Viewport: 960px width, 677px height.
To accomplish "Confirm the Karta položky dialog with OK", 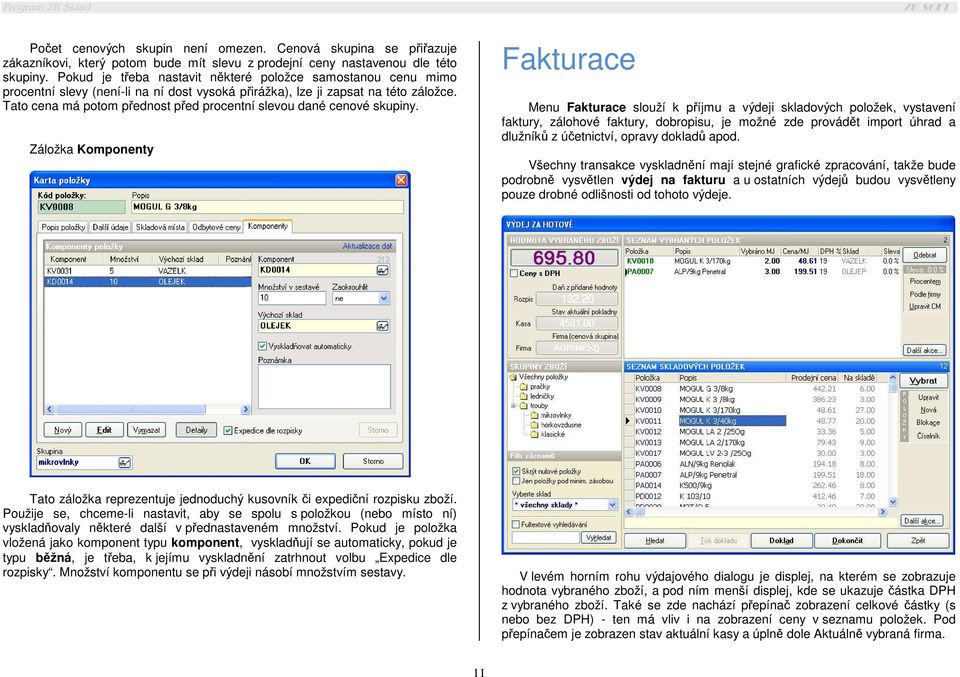I will point(305,462).
